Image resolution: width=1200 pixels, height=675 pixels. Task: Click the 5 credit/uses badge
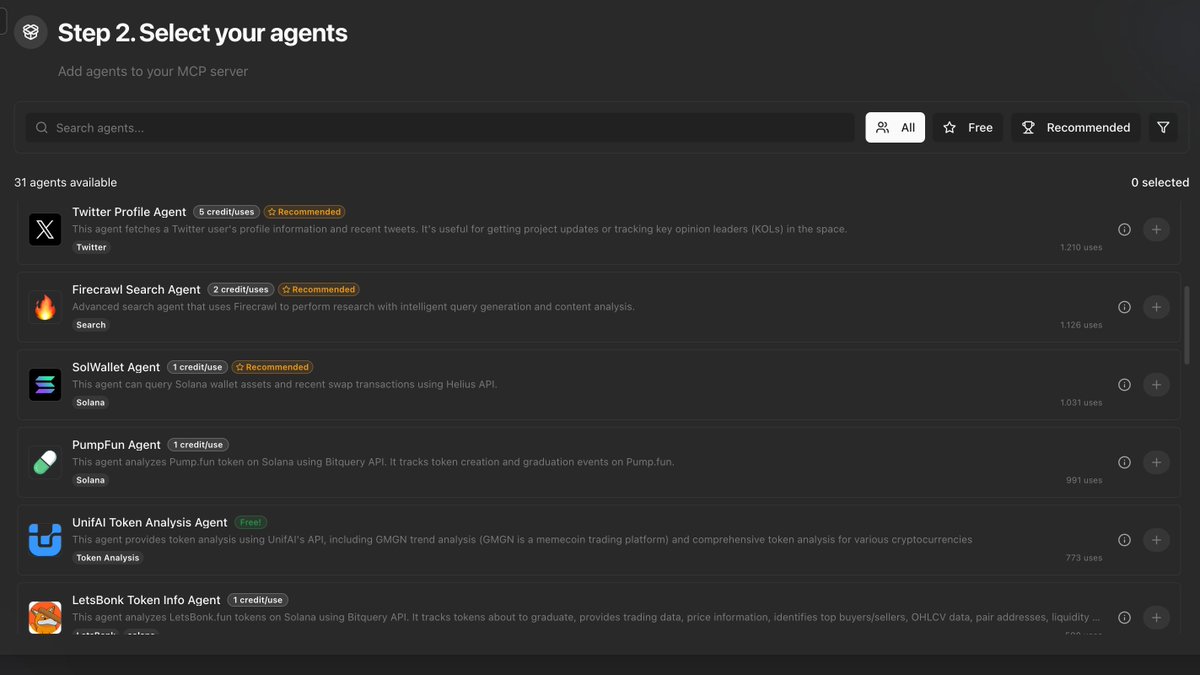pos(227,212)
